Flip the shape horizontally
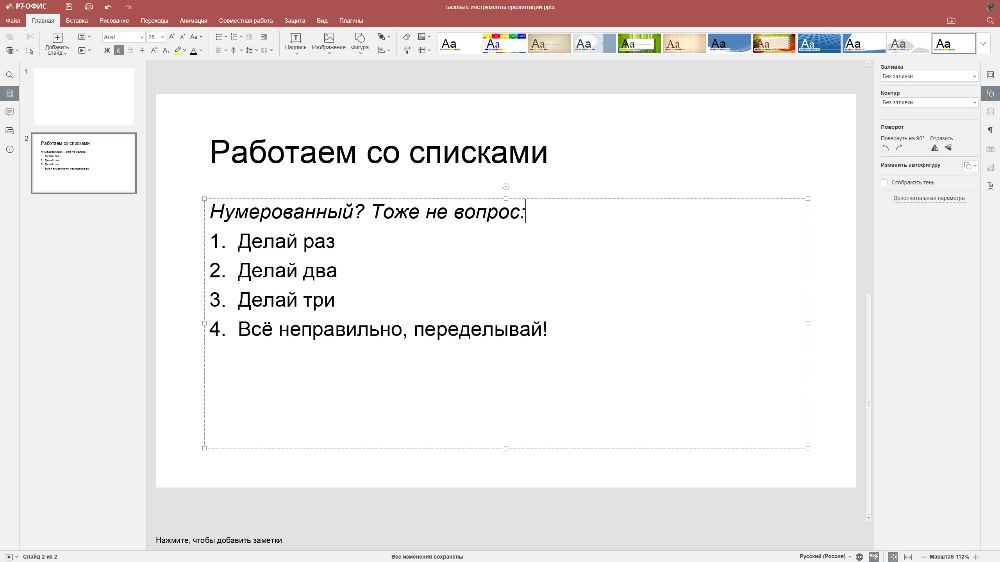The image size is (1000, 562). click(x=934, y=148)
